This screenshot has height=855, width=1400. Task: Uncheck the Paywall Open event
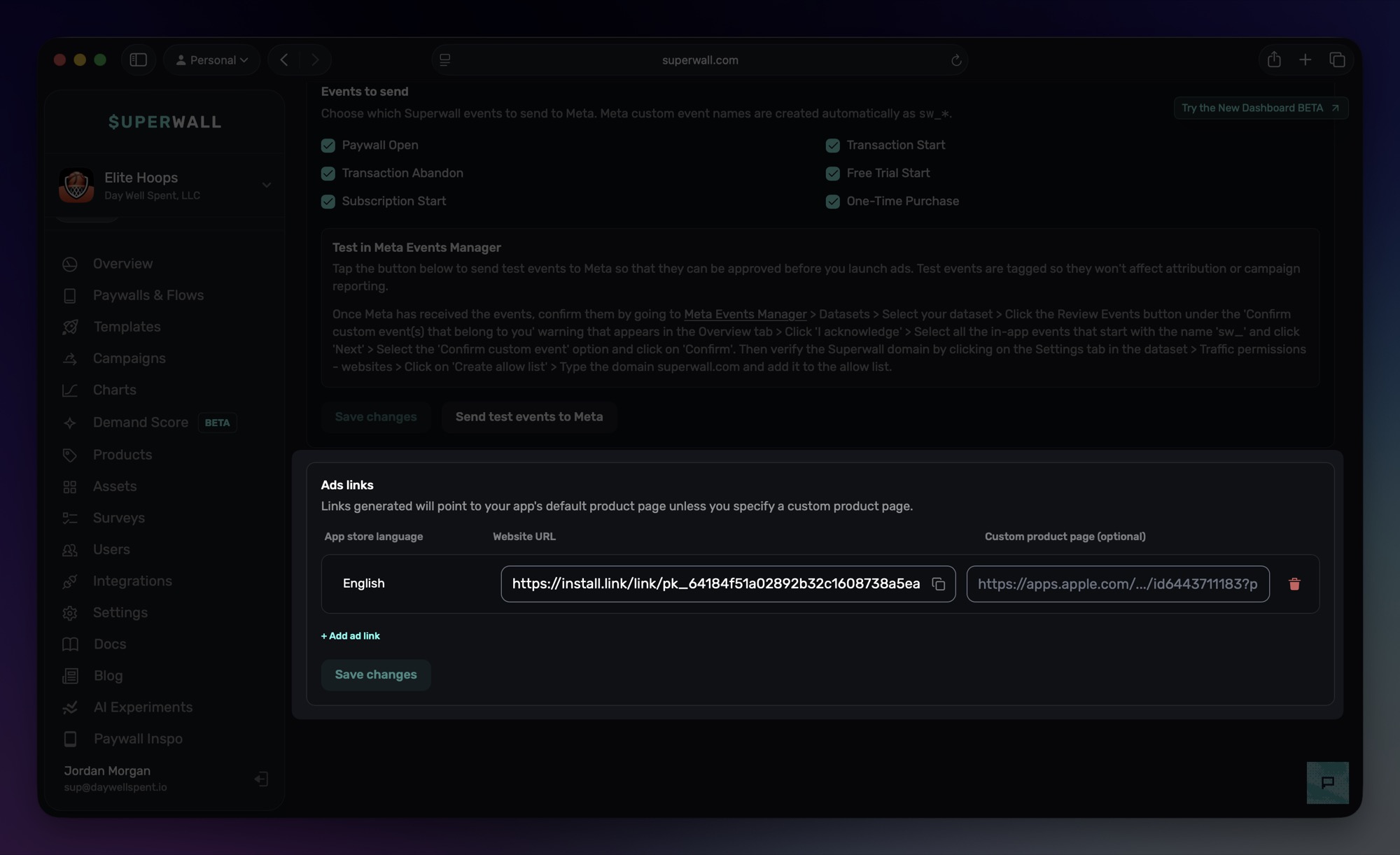[x=328, y=146]
